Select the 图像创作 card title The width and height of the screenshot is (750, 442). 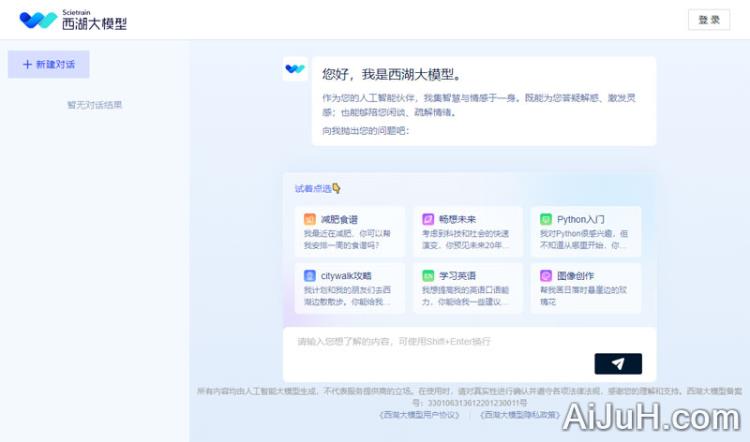point(575,276)
